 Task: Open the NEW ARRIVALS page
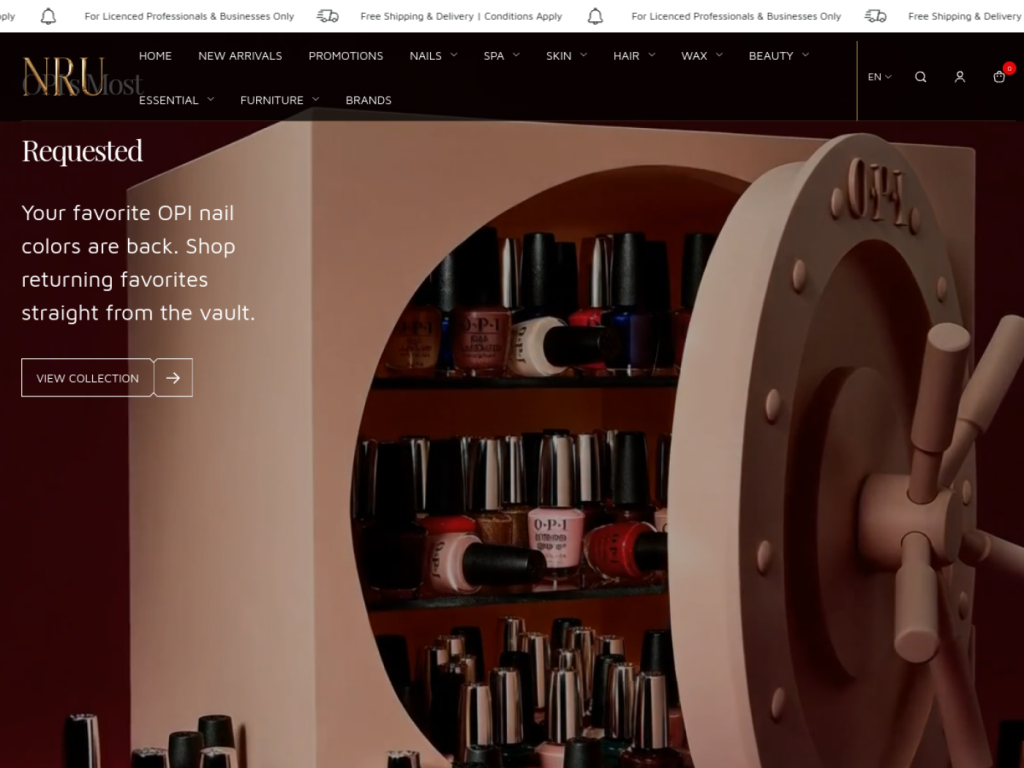[240, 56]
